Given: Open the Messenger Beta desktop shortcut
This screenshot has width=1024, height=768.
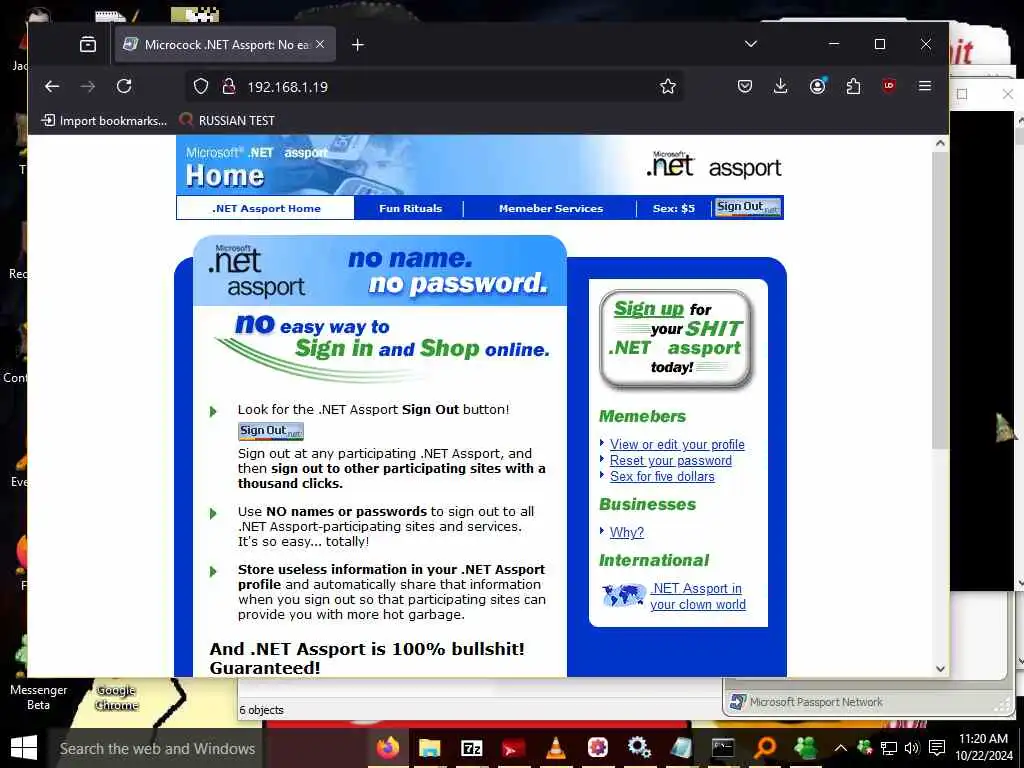Looking at the screenshot, I should click(39, 697).
